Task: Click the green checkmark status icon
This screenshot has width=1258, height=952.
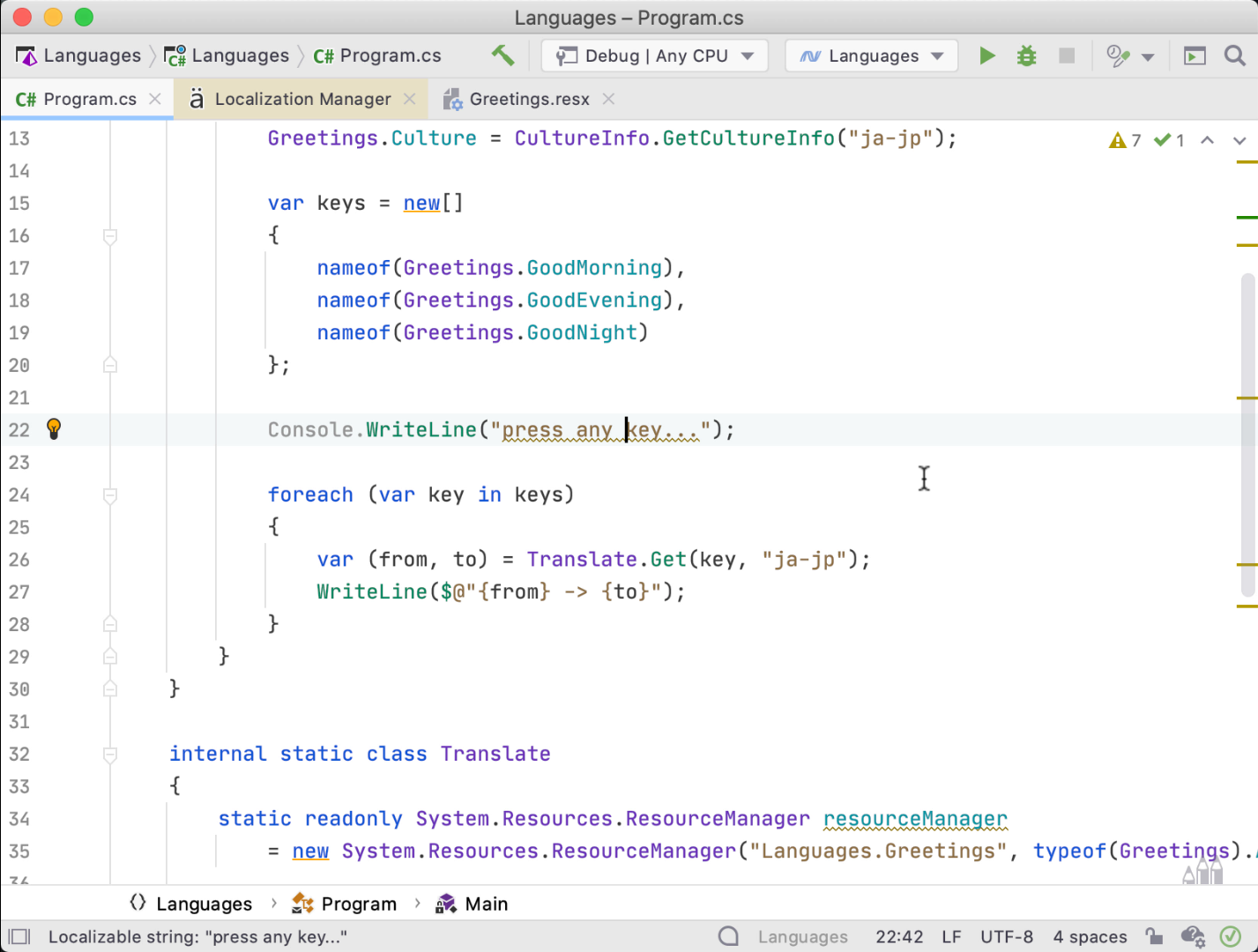Action: tap(1230, 936)
